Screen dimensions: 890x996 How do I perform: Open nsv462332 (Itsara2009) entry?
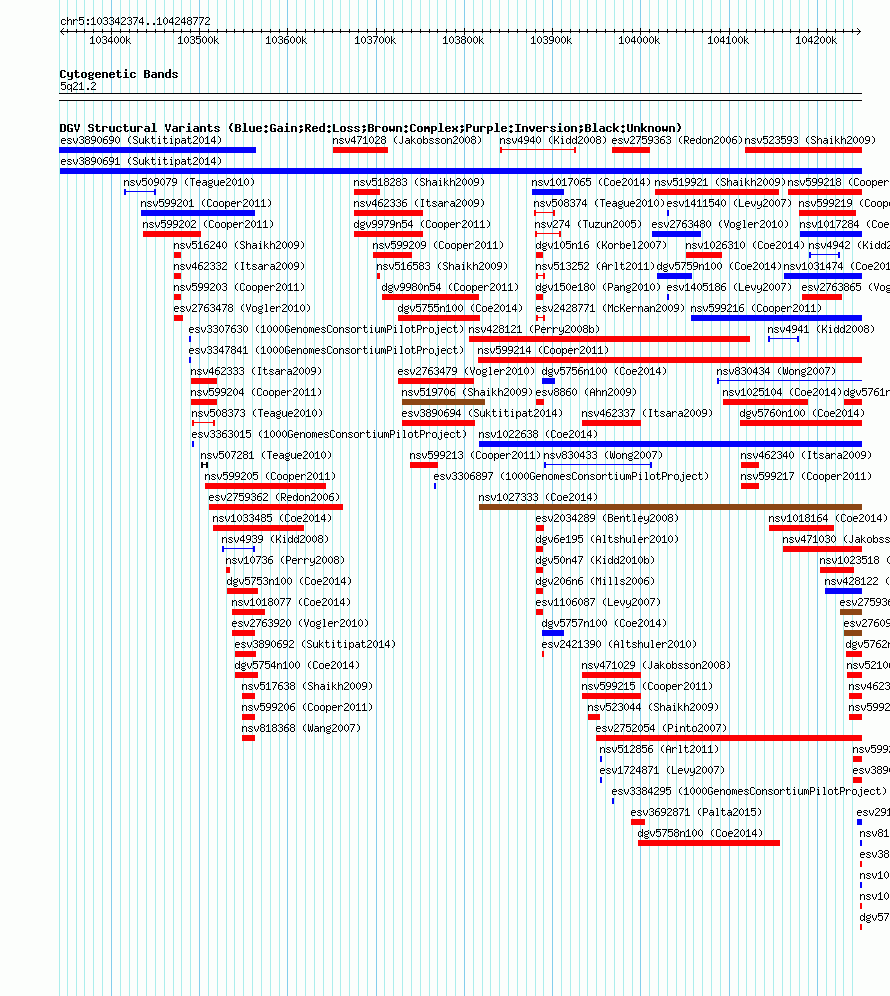(239, 266)
